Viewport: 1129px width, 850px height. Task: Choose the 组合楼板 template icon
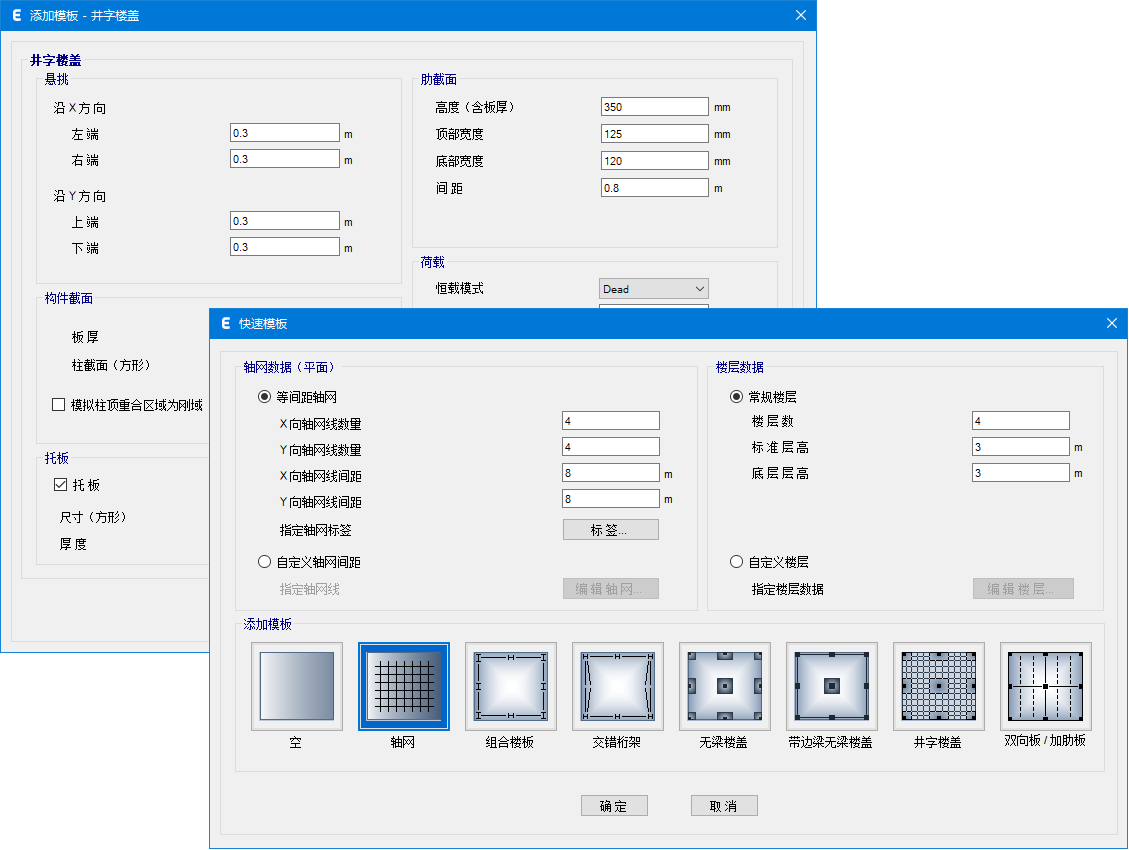pos(511,686)
